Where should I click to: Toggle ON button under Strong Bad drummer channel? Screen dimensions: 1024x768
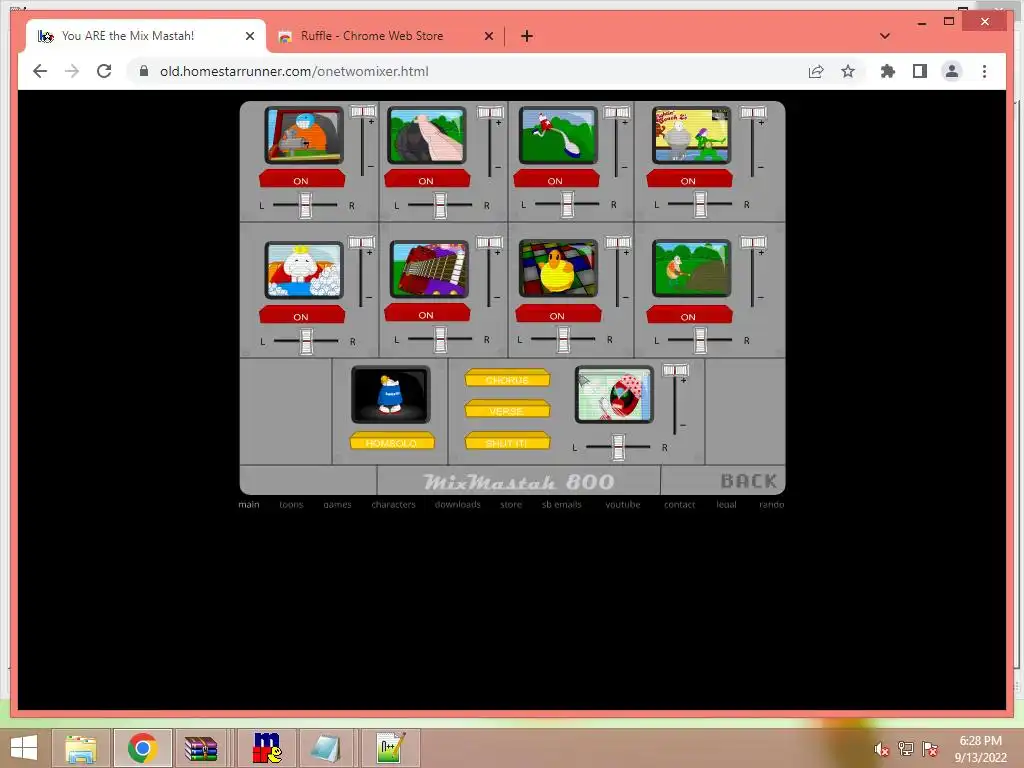302,179
